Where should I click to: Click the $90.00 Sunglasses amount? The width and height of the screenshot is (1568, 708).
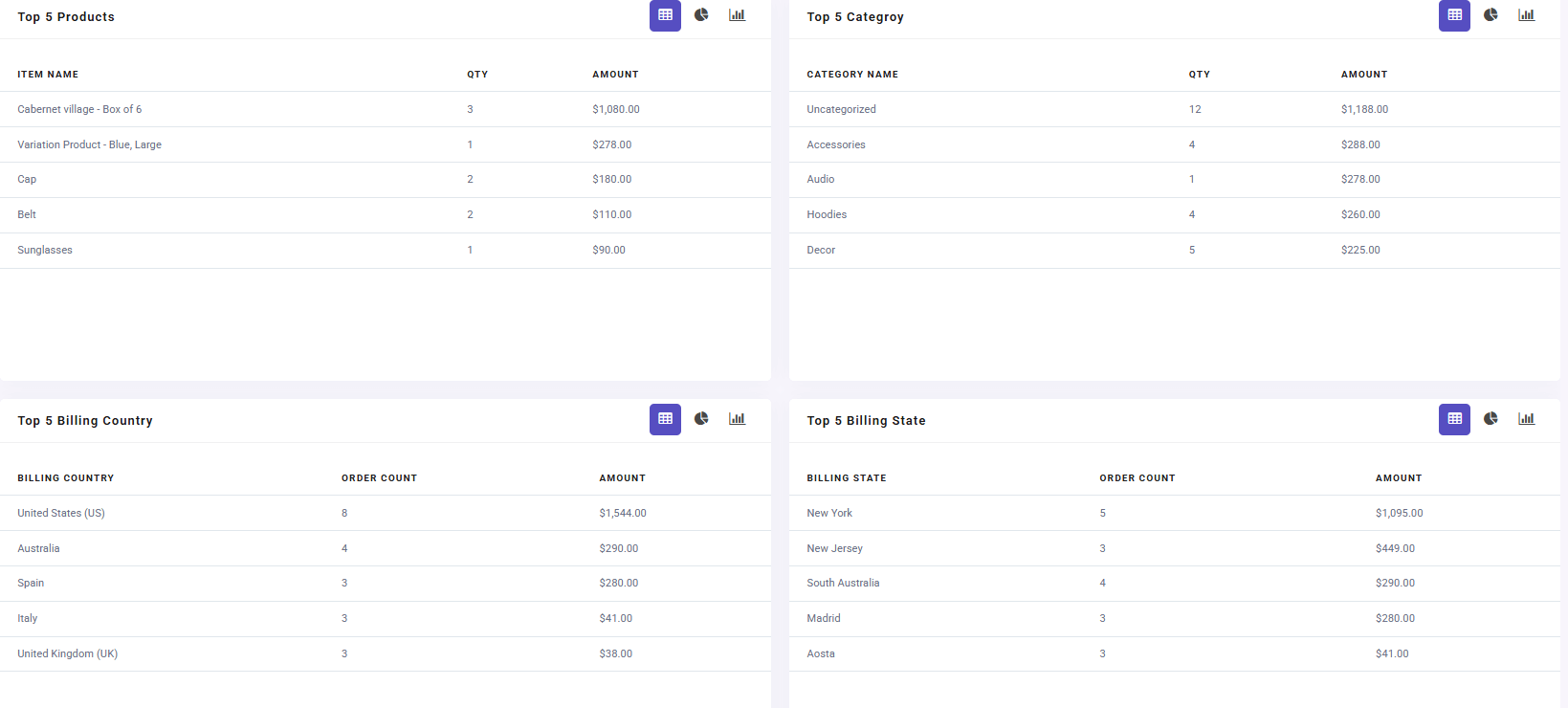[x=608, y=250]
